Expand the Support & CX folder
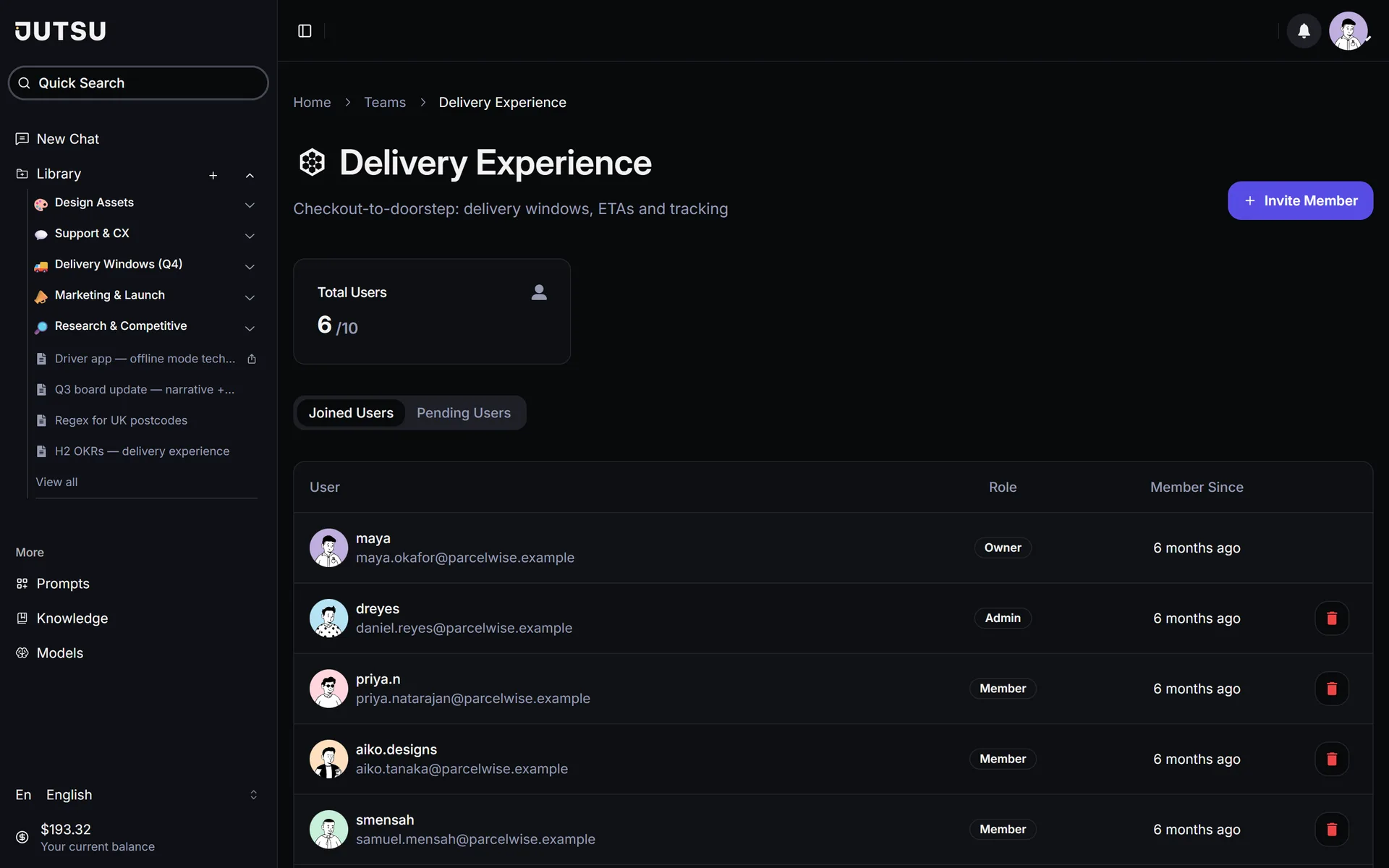Image resolution: width=1389 pixels, height=868 pixels. pos(250,236)
